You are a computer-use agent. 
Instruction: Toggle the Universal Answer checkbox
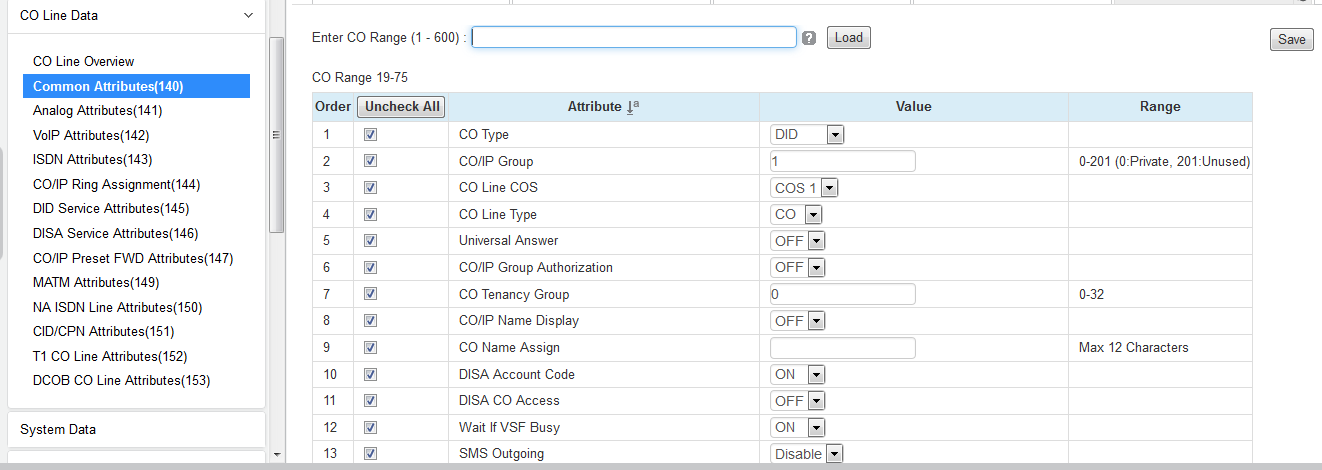[370, 241]
